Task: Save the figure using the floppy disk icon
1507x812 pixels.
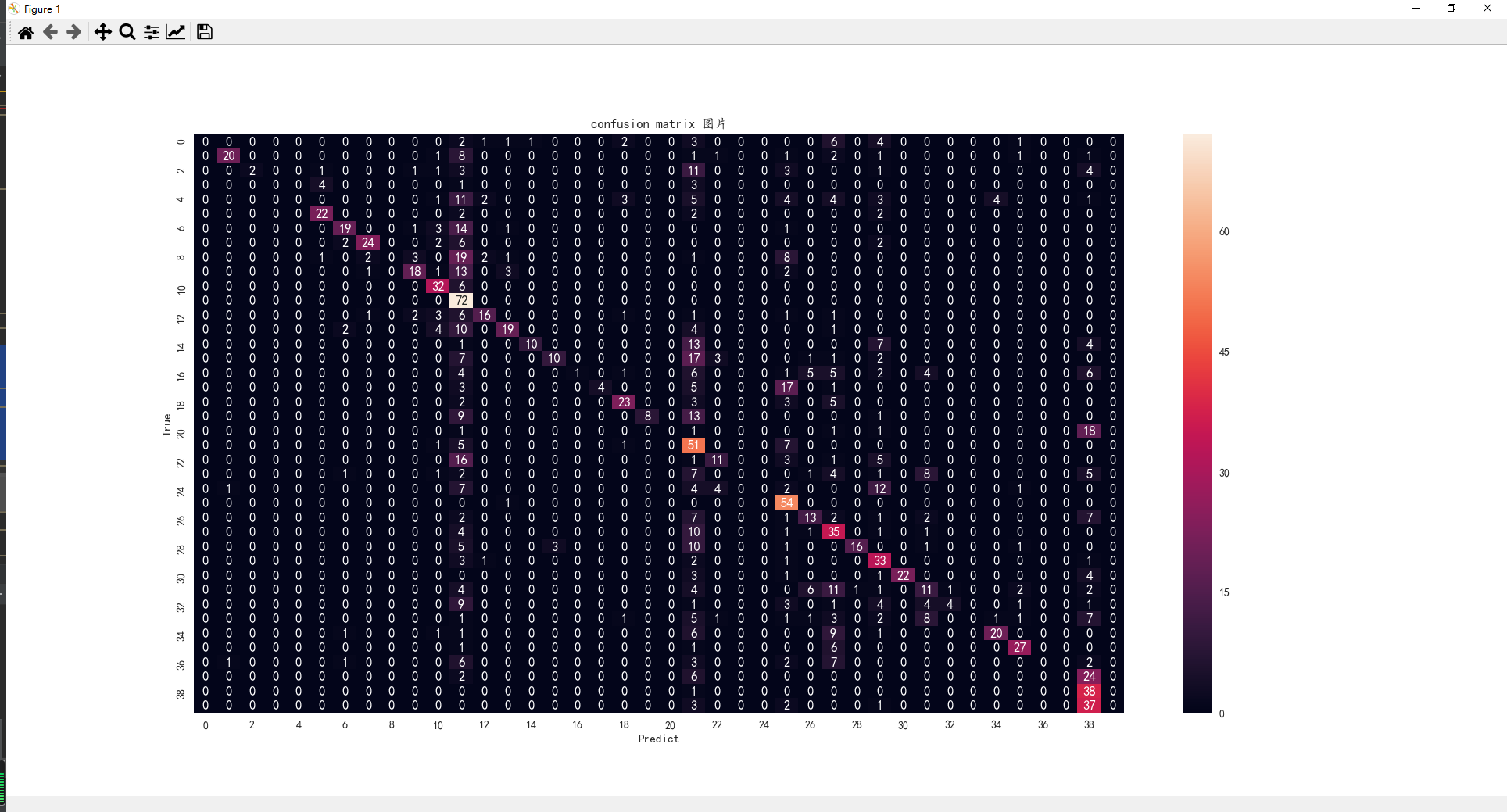Action: [204, 32]
